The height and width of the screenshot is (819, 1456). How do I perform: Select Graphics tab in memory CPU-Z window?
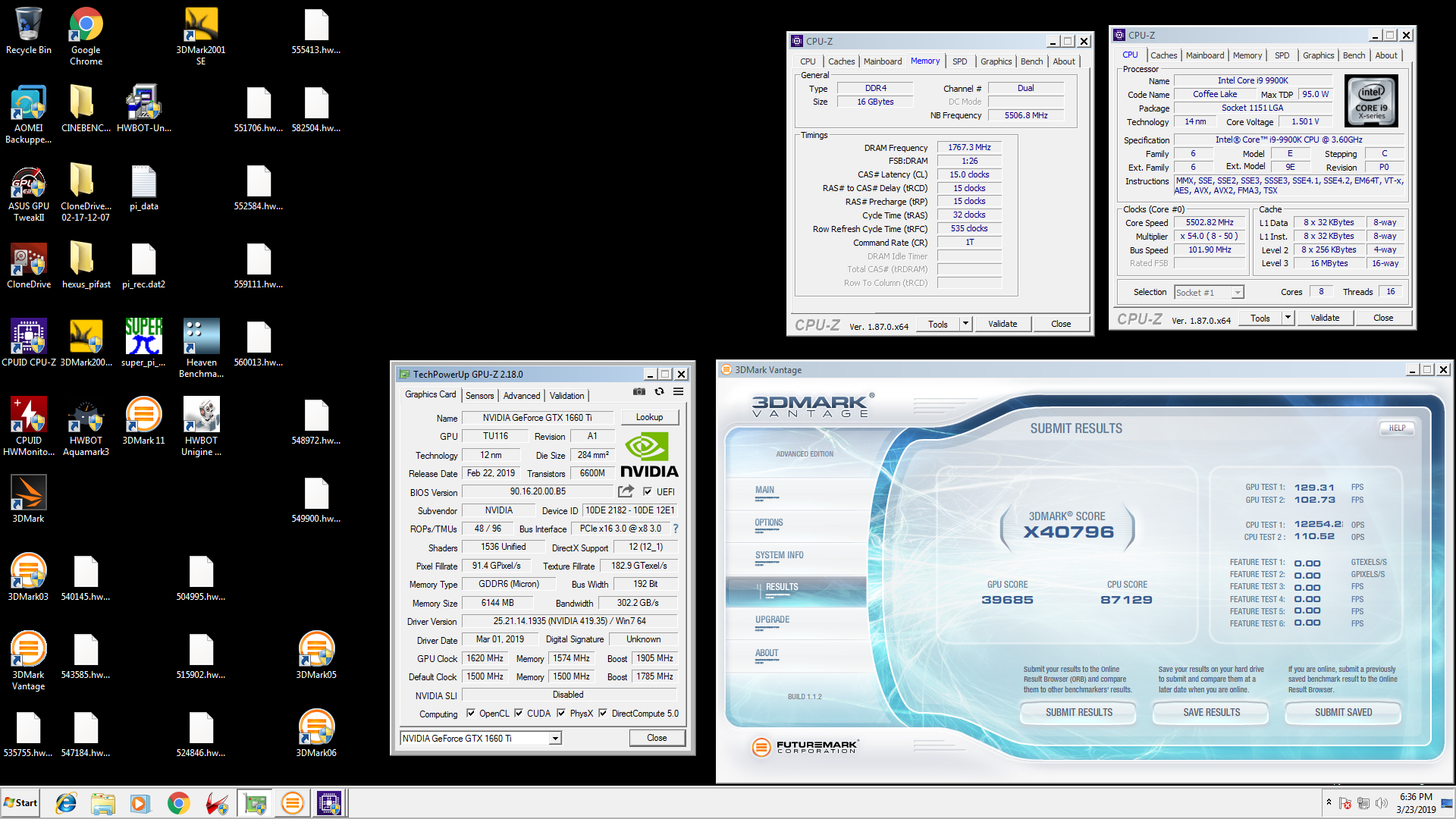(996, 62)
